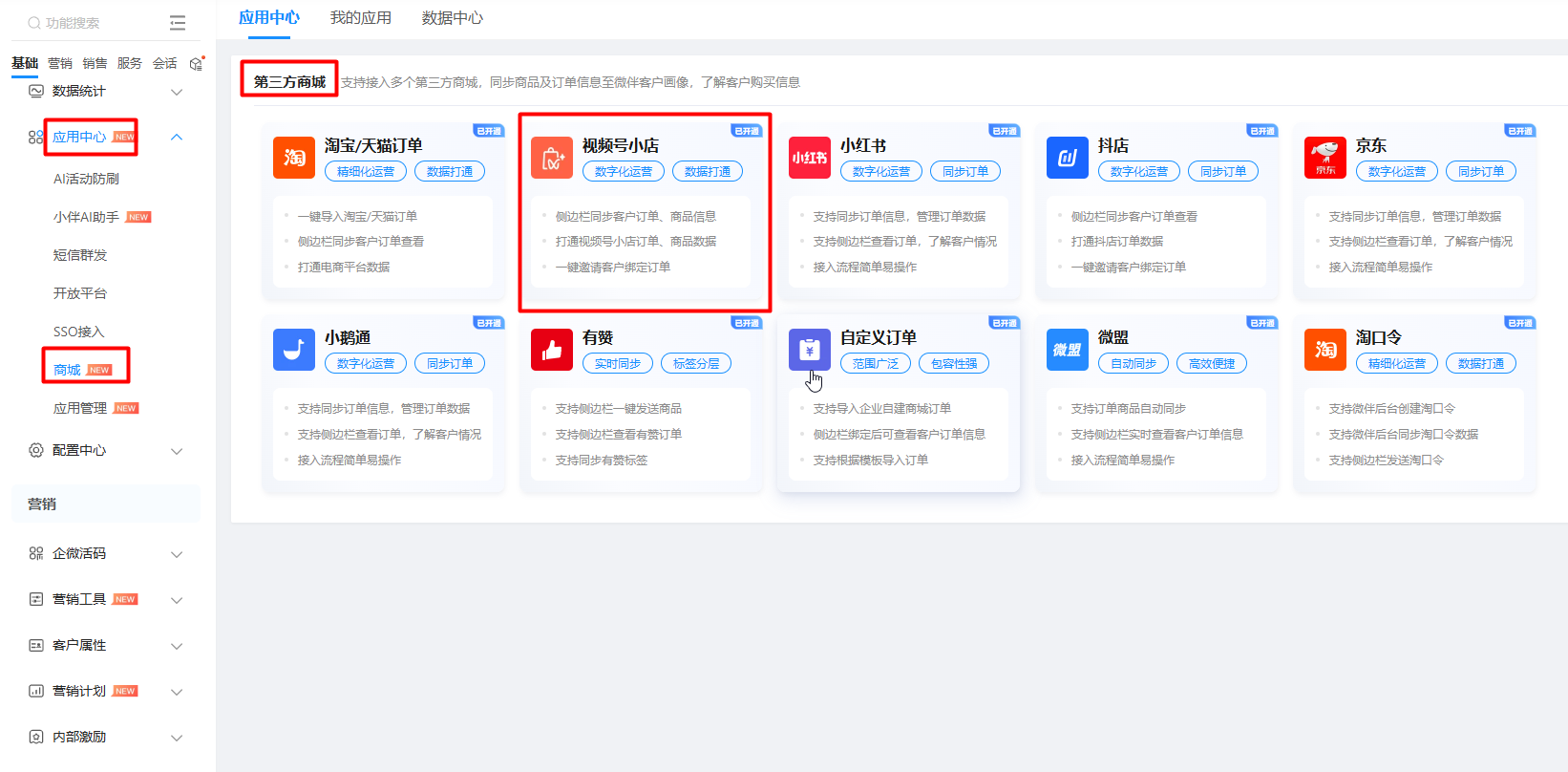Click the 视频号小店 shop icon
Image resolution: width=1568 pixels, height=772 pixels.
tap(552, 158)
